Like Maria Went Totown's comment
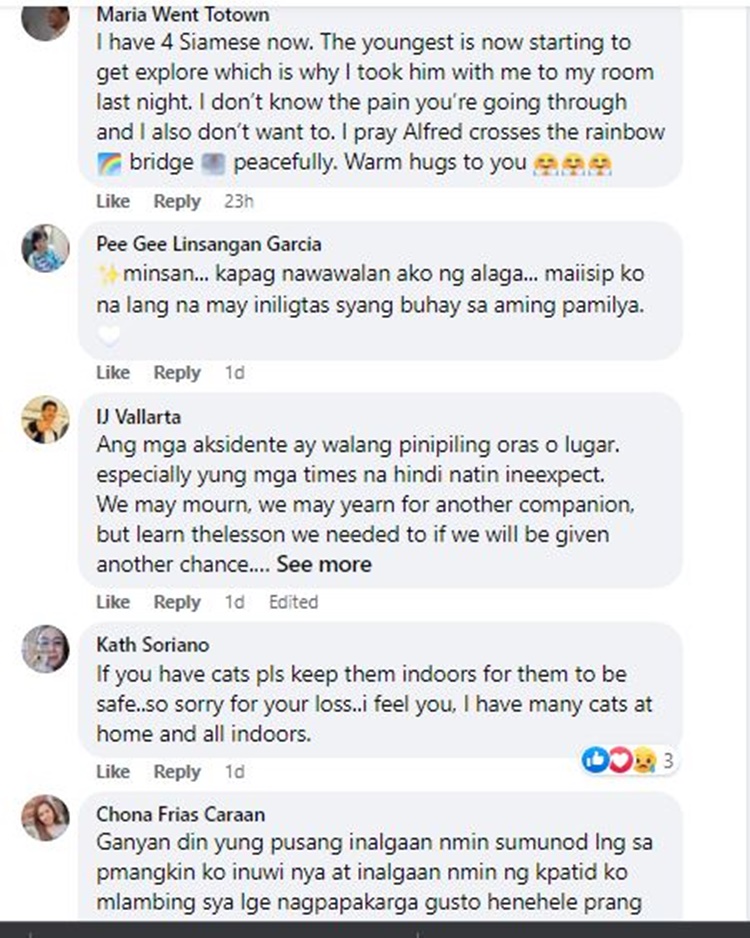The height and width of the screenshot is (938, 750). click(113, 201)
